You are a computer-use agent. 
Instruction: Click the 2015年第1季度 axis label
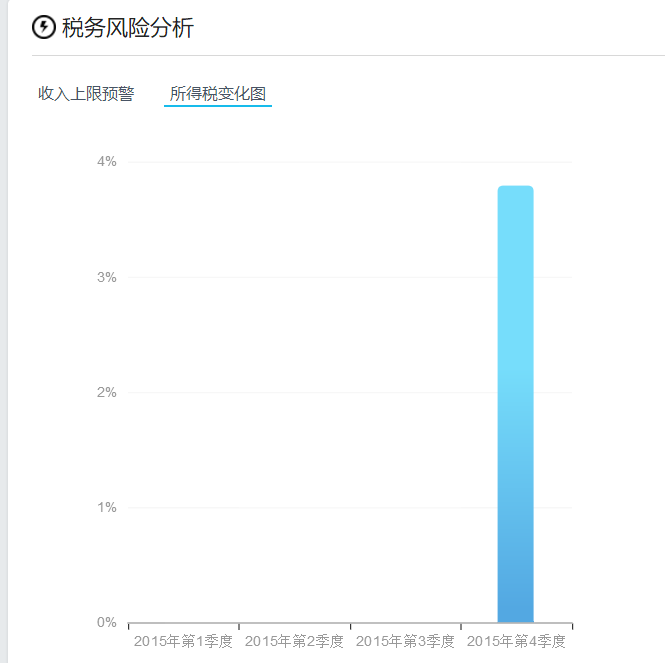pos(183,640)
